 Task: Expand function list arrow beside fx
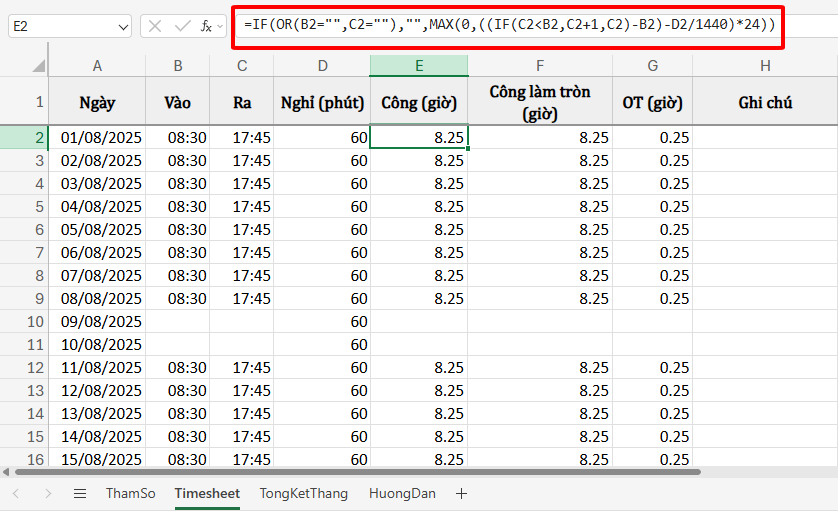click(220, 27)
